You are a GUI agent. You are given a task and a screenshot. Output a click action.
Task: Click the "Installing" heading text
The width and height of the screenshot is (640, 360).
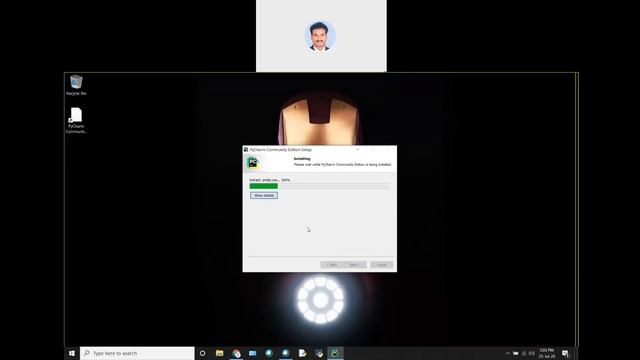coord(302,158)
